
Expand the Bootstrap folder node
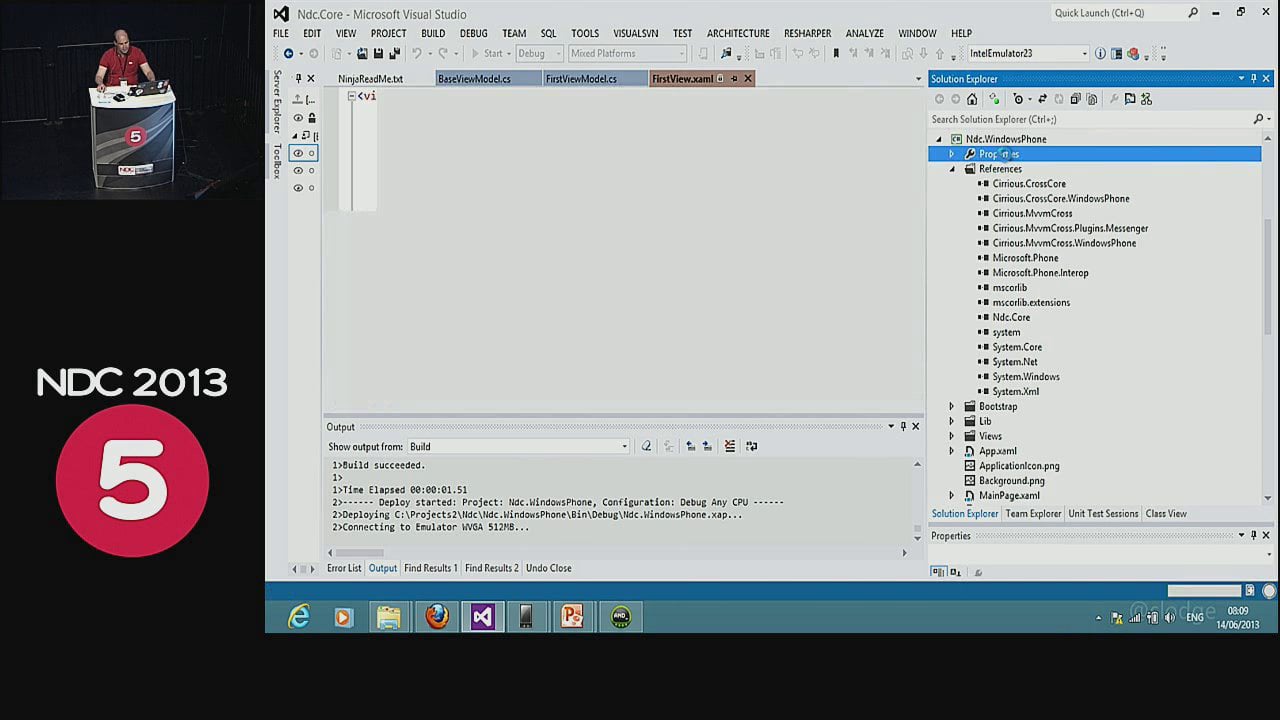[952, 406]
